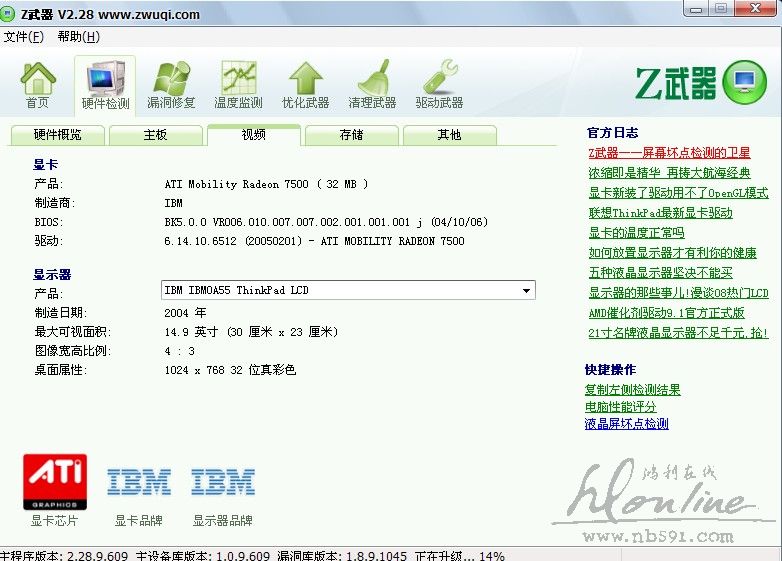
Task: Click the ATI Graphics 显卡芯片 logo
Action: coord(55,482)
